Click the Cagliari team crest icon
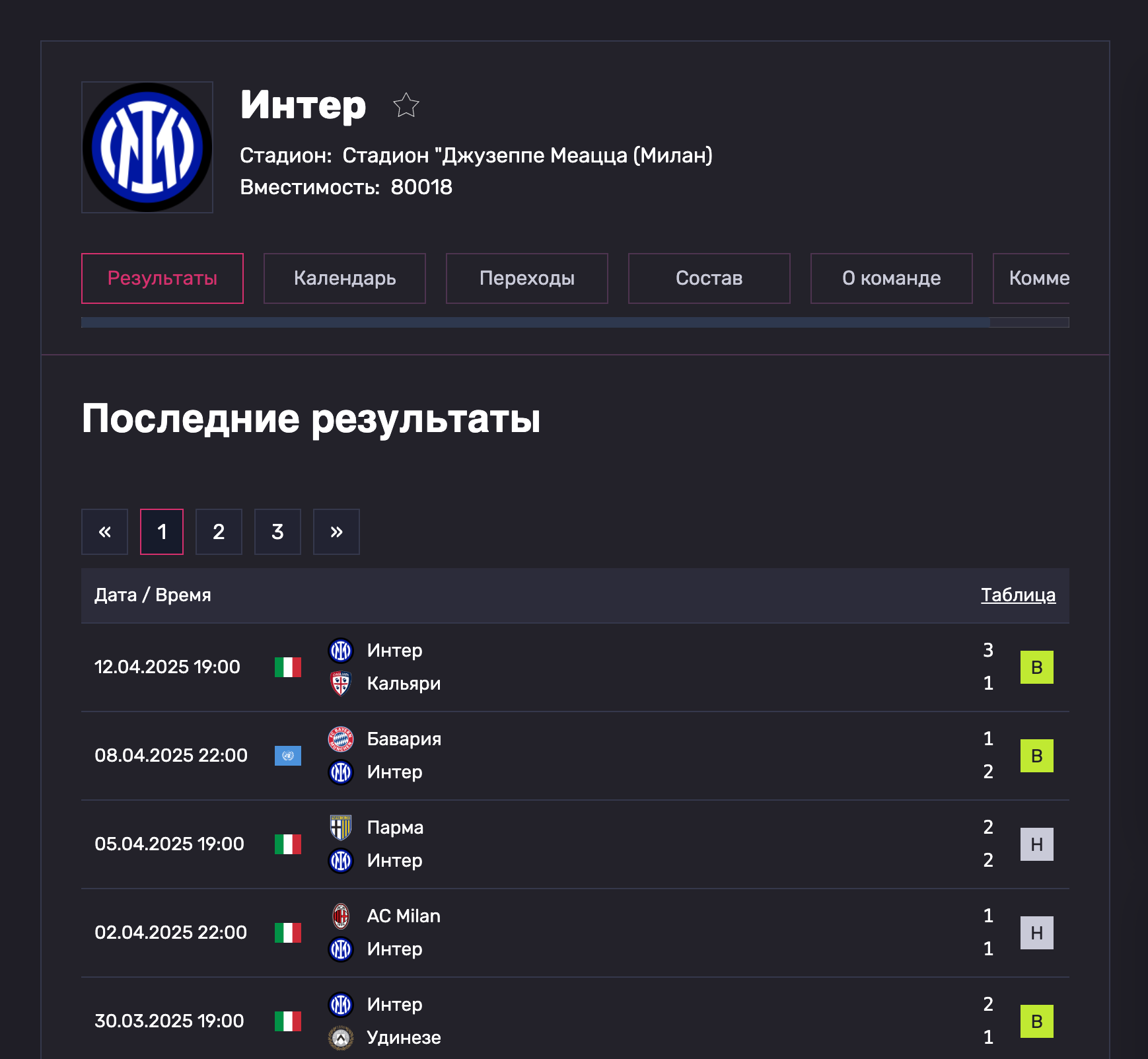1148x1059 pixels. click(x=341, y=683)
